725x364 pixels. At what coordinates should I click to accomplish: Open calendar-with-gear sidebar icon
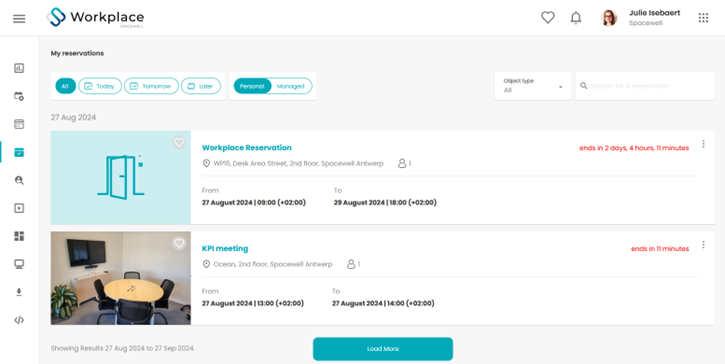point(19,96)
